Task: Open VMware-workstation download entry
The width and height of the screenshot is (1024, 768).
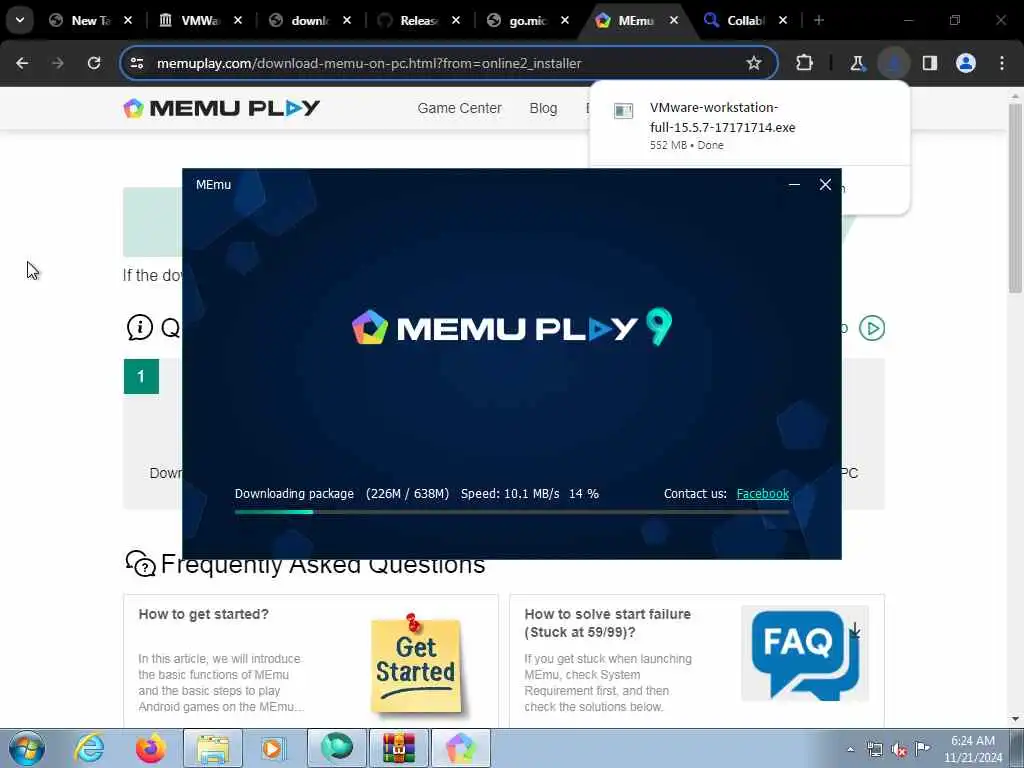Action: (749, 125)
